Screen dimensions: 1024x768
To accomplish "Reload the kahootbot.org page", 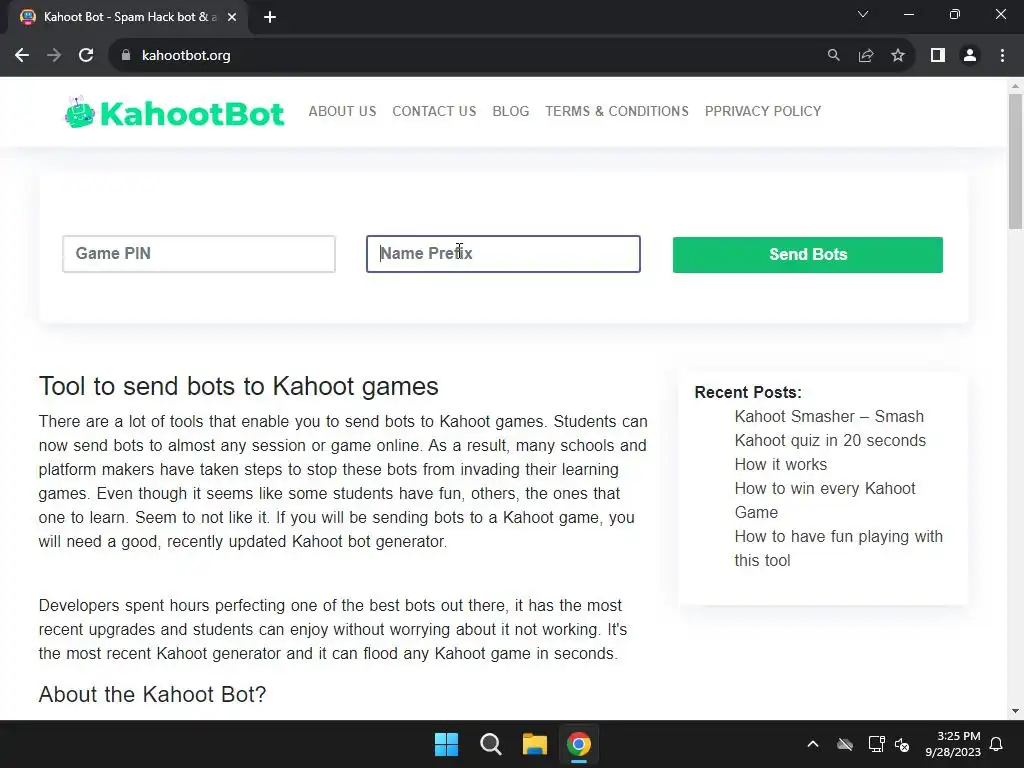I will coord(86,56).
